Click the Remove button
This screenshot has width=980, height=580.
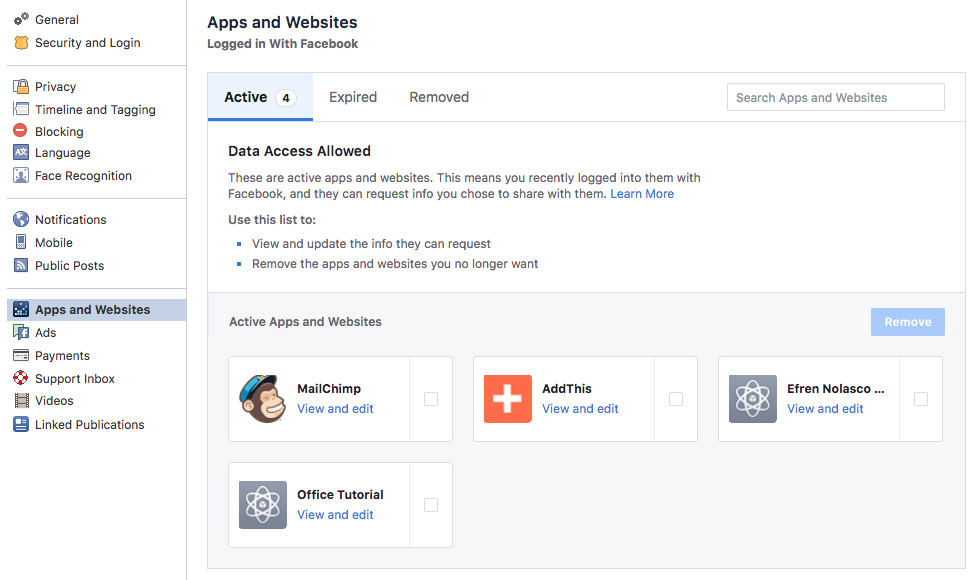click(908, 322)
